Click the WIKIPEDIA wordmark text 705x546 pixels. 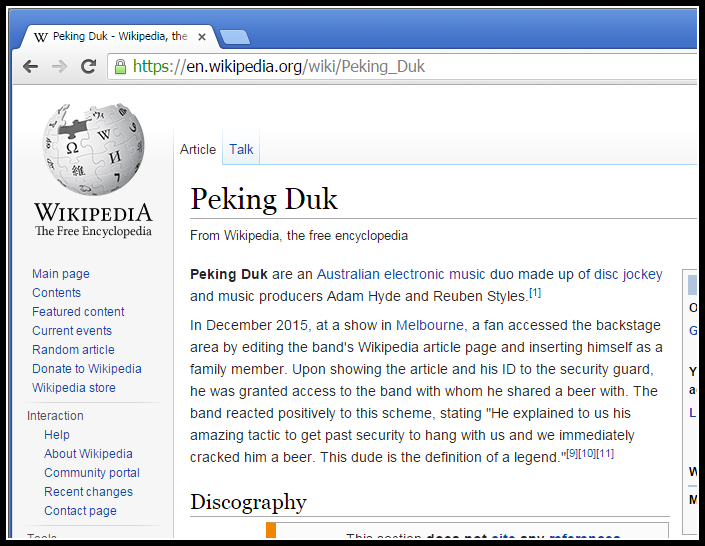tap(94, 212)
